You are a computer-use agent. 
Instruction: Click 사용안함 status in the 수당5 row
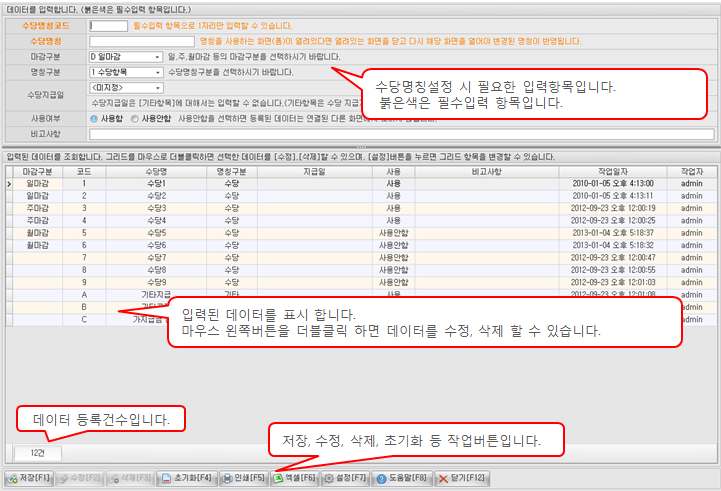(x=394, y=233)
